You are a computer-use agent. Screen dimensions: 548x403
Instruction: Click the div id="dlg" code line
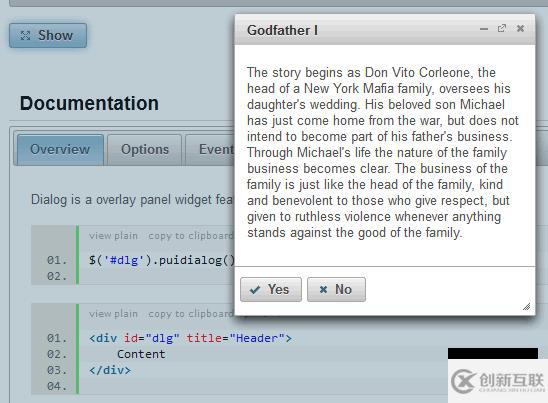click(x=190, y=338)
